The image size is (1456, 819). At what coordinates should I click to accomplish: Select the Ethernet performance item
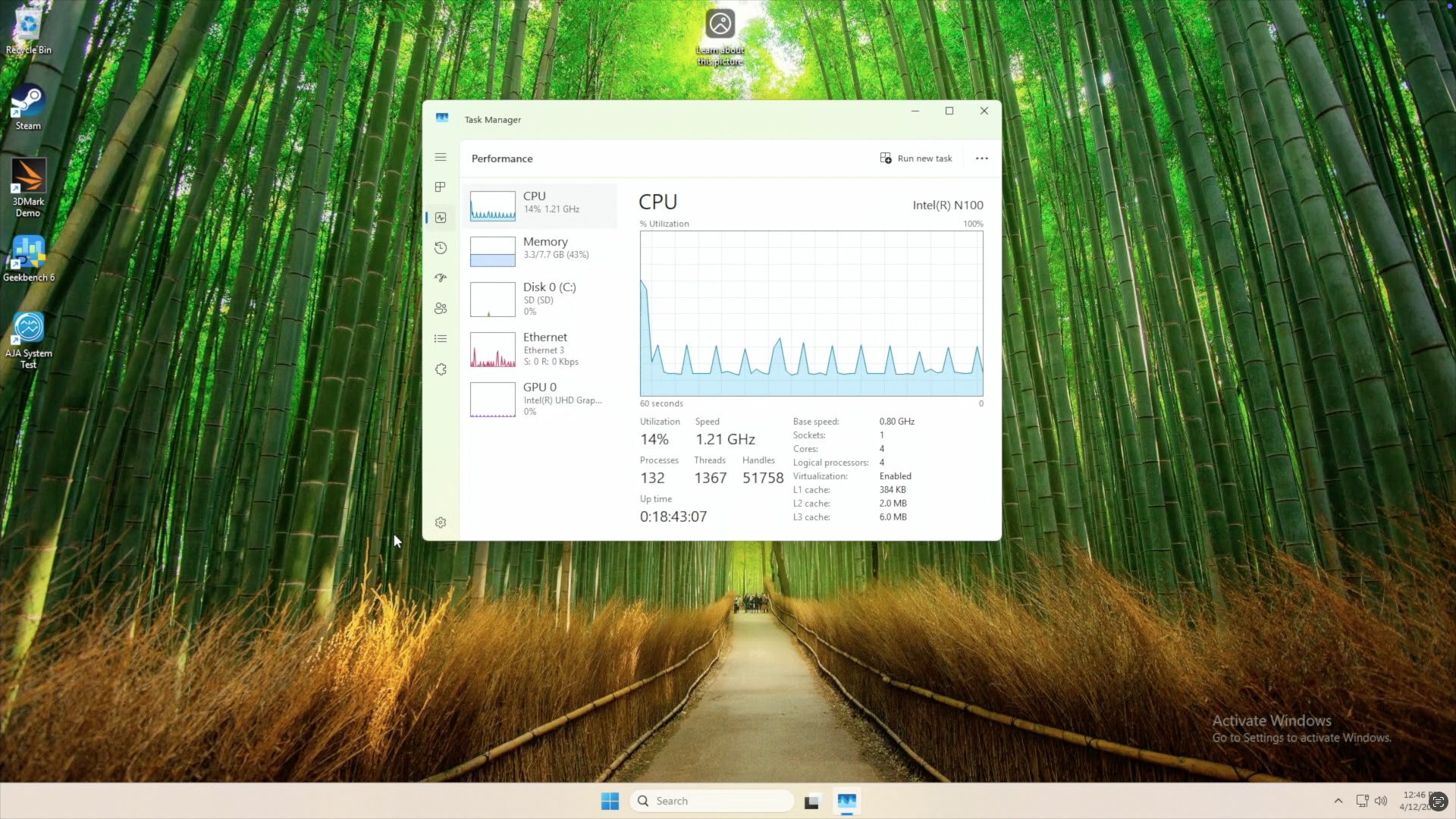540,349
